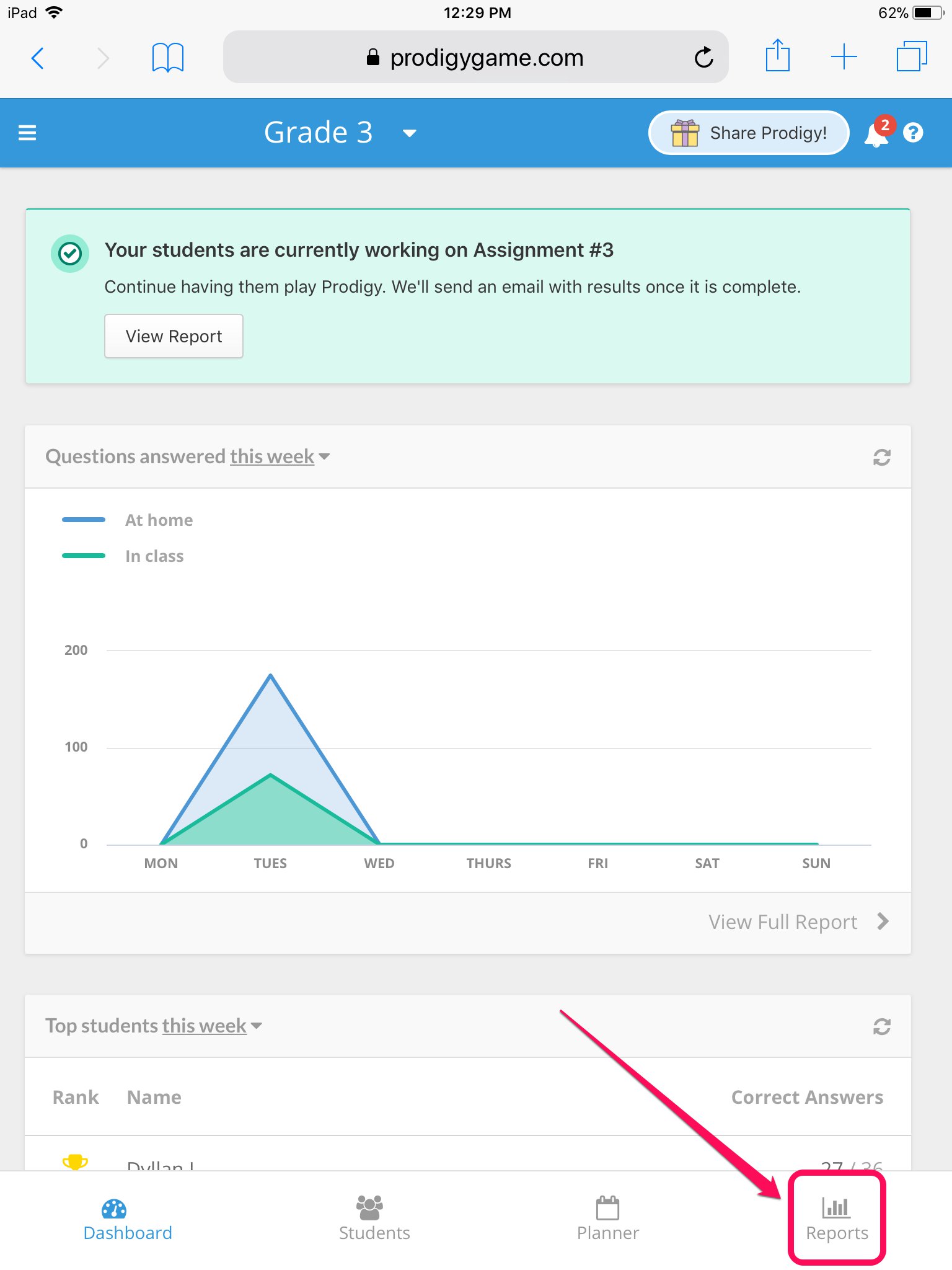Switch to the Students tab
The height and width of the screenshot is (1270, 952).
[x=374, y=1220]
